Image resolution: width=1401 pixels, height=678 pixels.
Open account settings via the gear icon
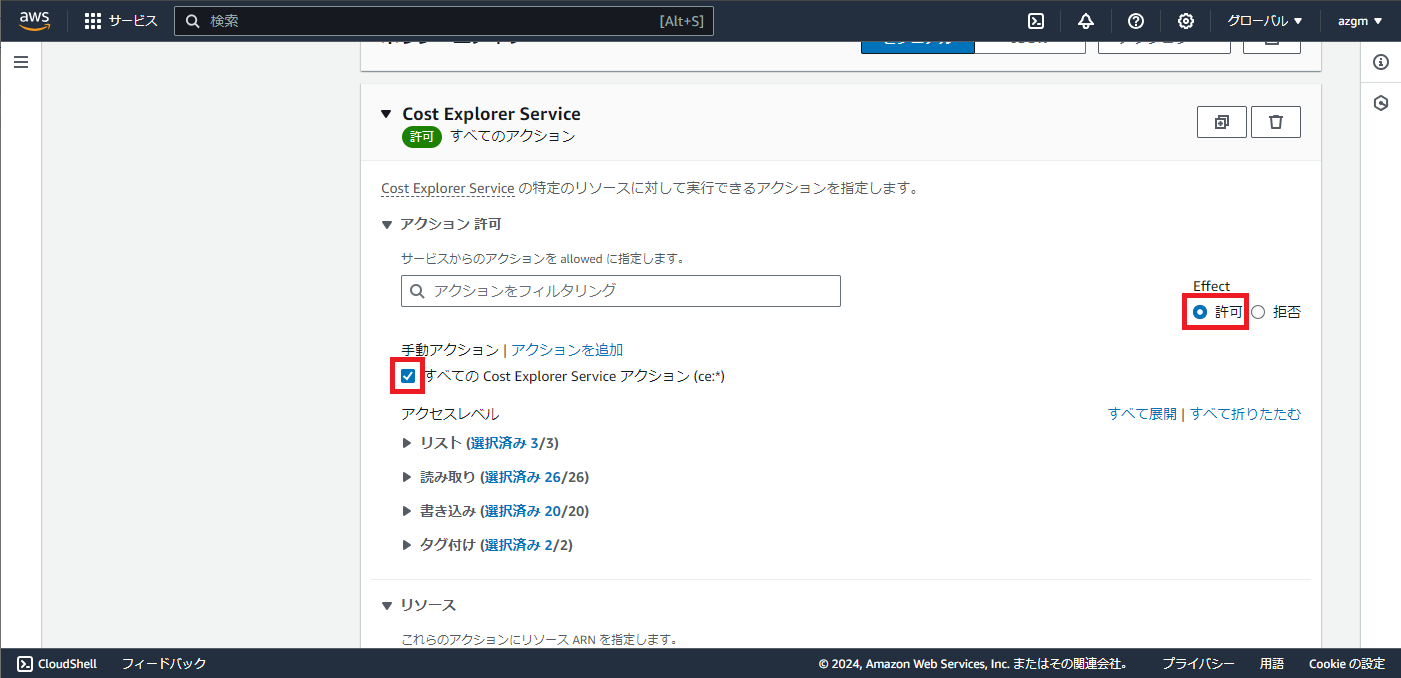coord(1185,20)
